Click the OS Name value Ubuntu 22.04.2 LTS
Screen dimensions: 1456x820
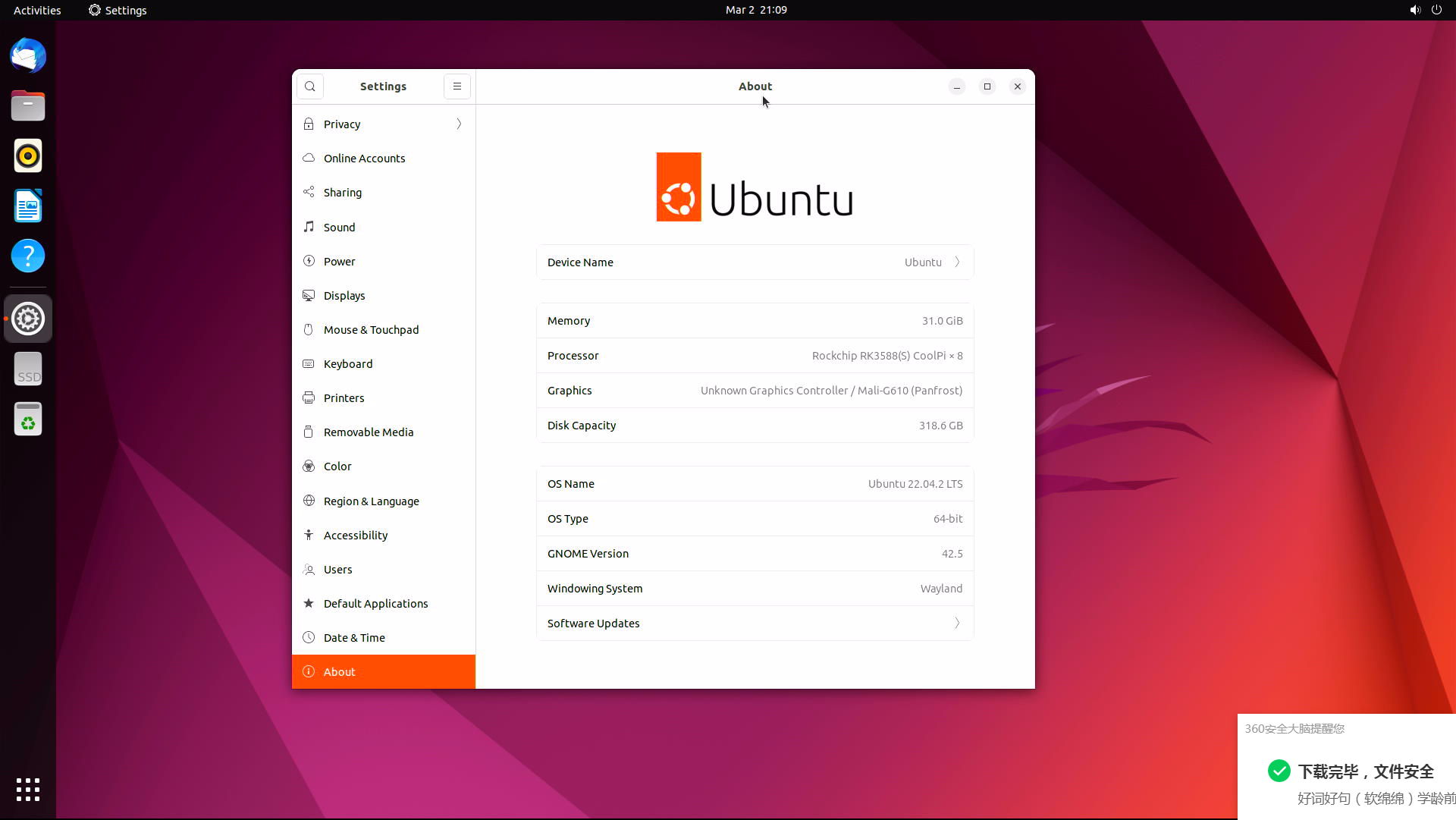pyautogui.click(x=915, y=484)
